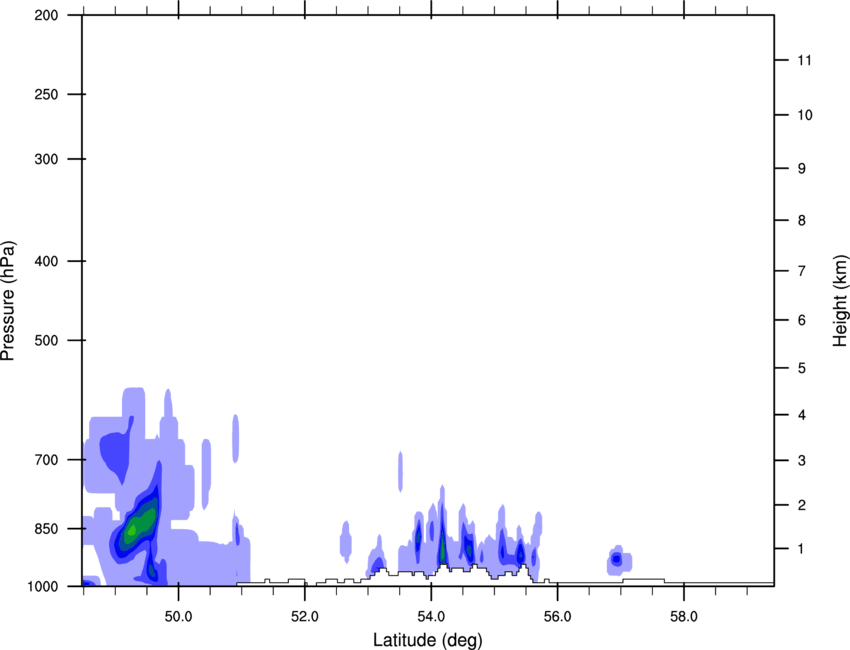
Task: Click the dark blue patch near 700 hPa
Action: (117, 453)
